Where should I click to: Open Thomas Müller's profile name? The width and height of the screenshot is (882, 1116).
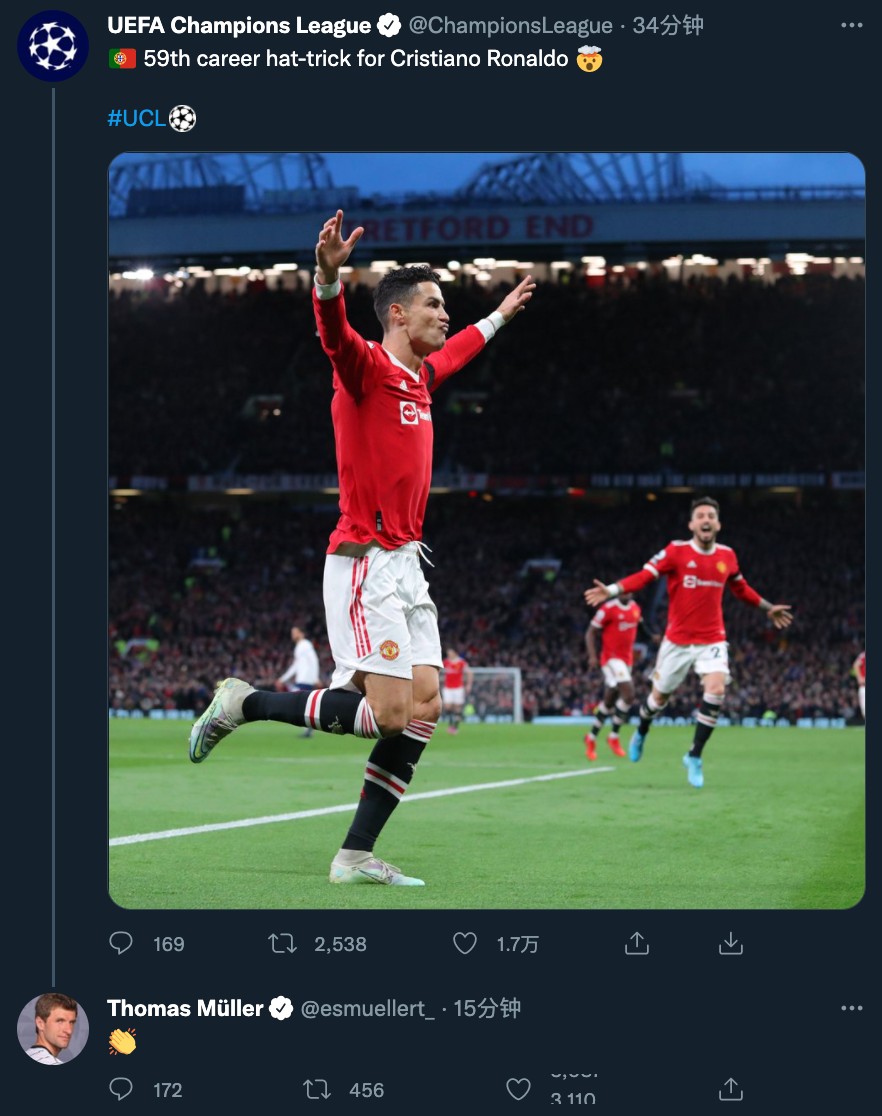click(x=185, y=1009)
